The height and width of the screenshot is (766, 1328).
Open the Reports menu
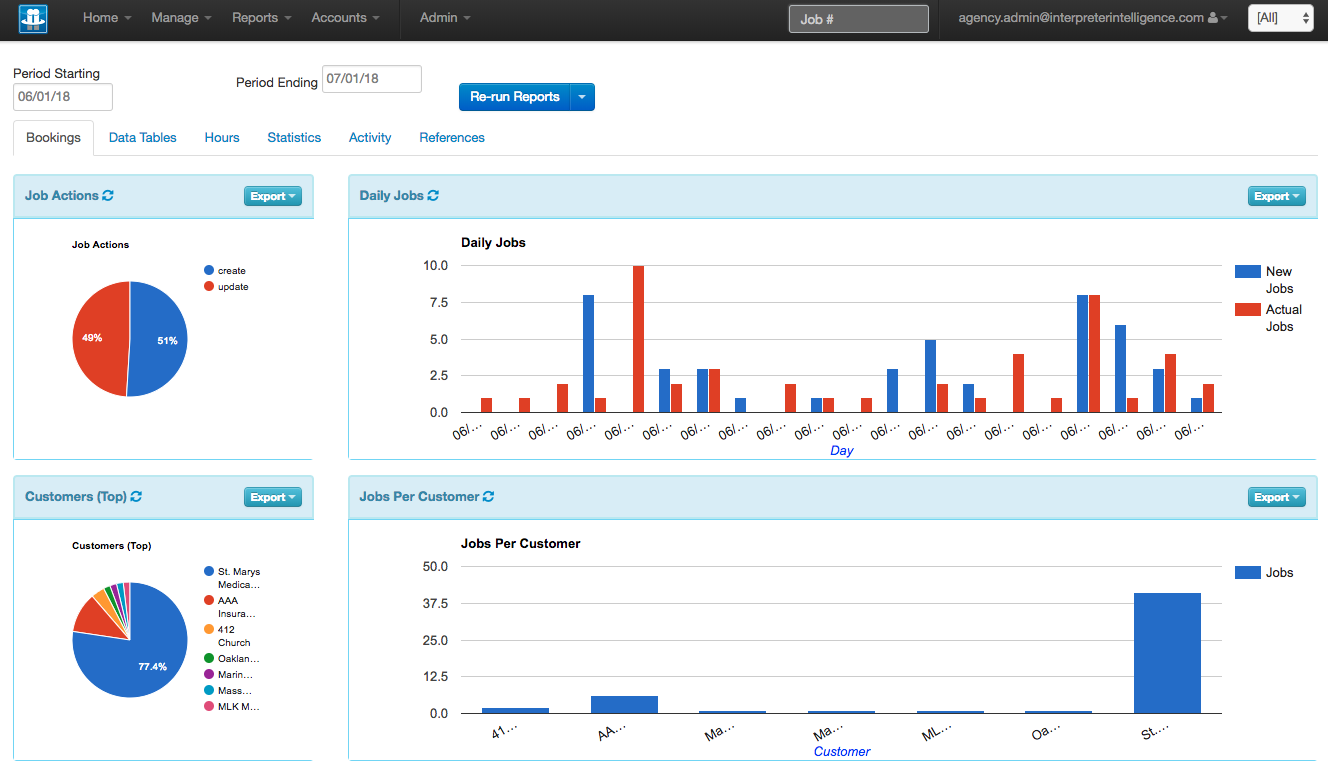(261, 18)
